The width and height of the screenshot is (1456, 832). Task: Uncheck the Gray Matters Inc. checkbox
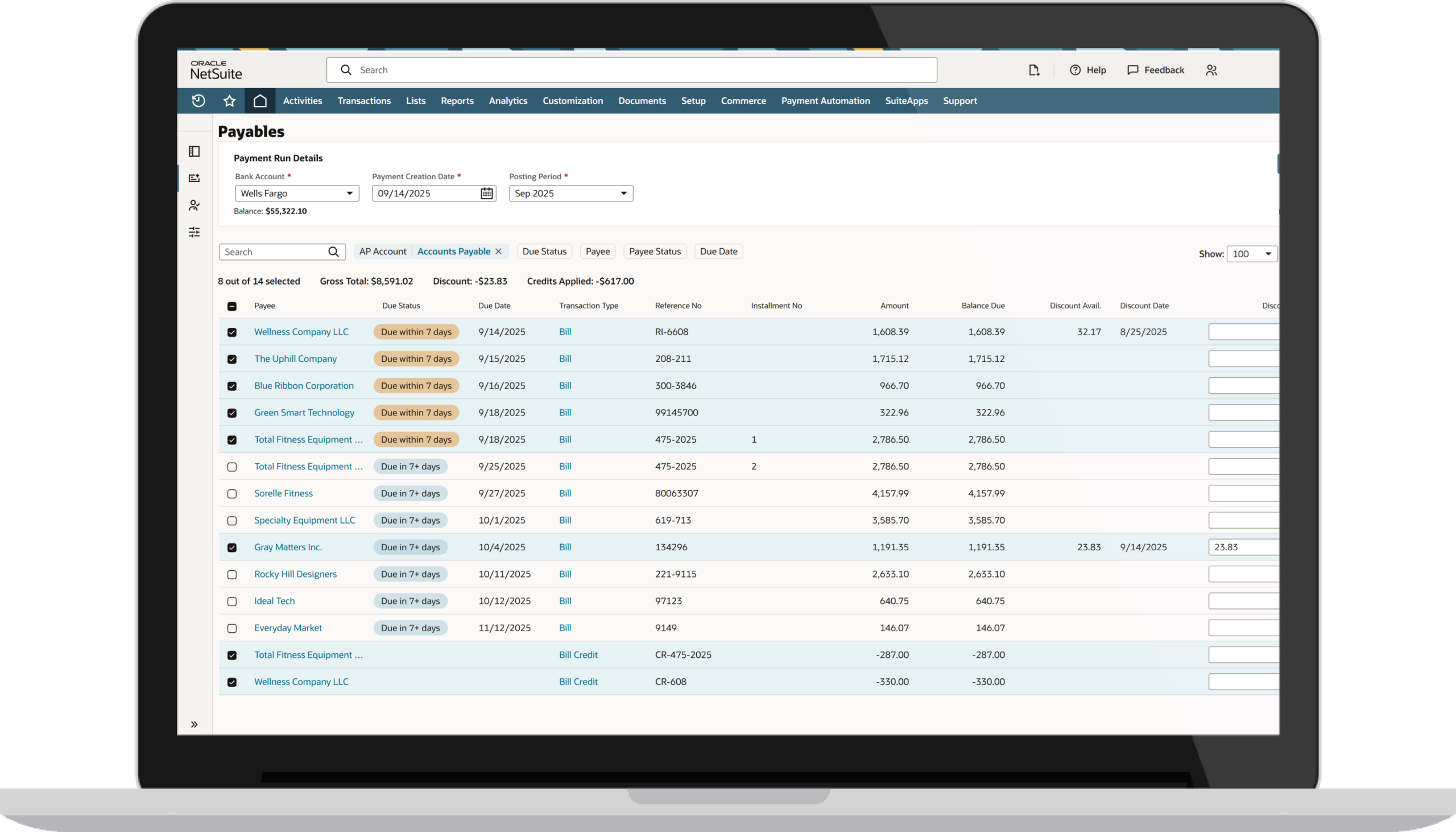232,547
